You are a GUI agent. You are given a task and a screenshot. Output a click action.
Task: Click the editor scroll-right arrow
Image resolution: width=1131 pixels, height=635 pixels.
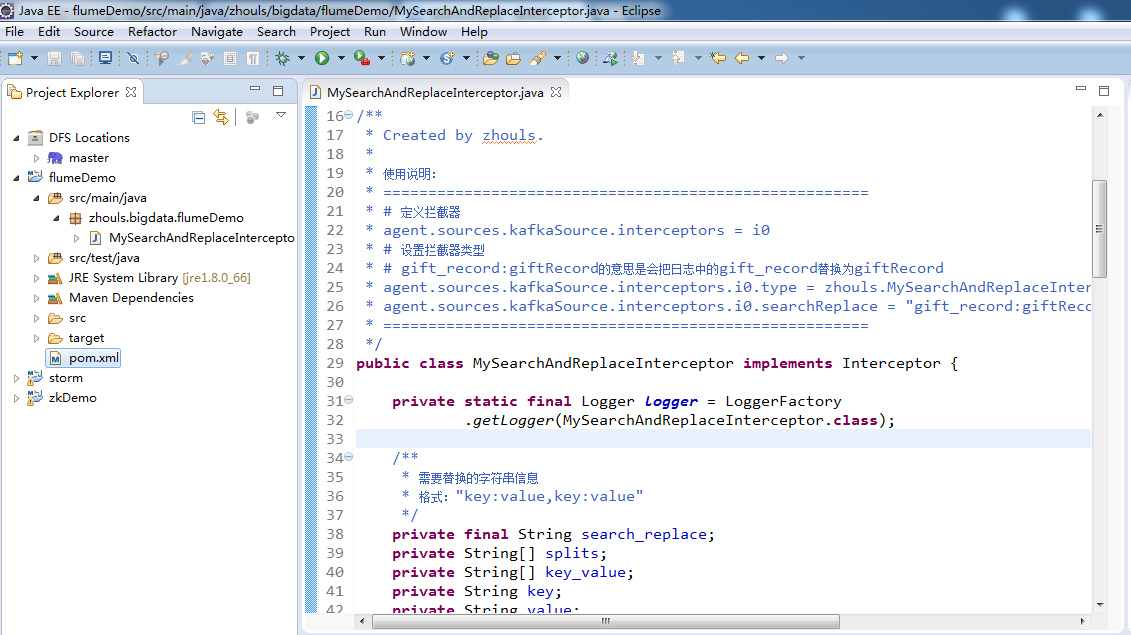(1082, 621)
